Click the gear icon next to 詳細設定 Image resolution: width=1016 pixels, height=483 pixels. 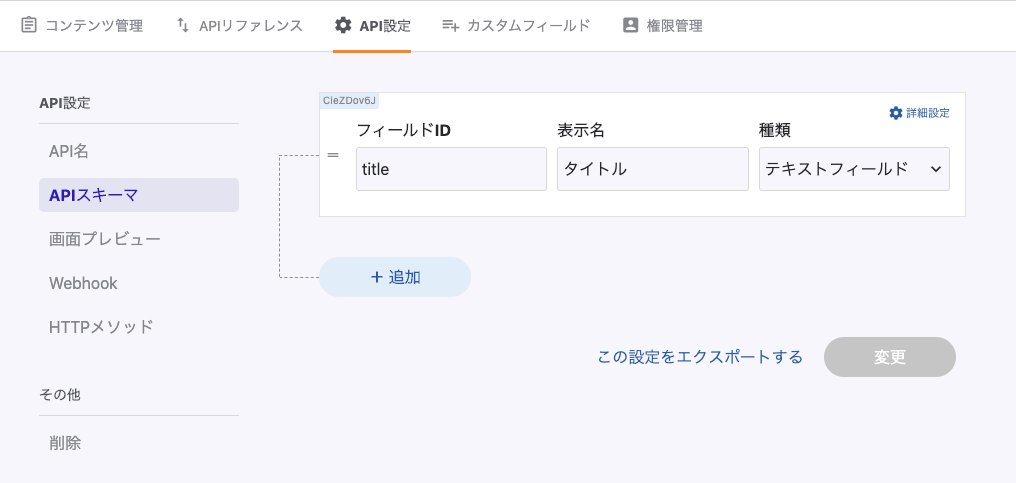point(895,113)
